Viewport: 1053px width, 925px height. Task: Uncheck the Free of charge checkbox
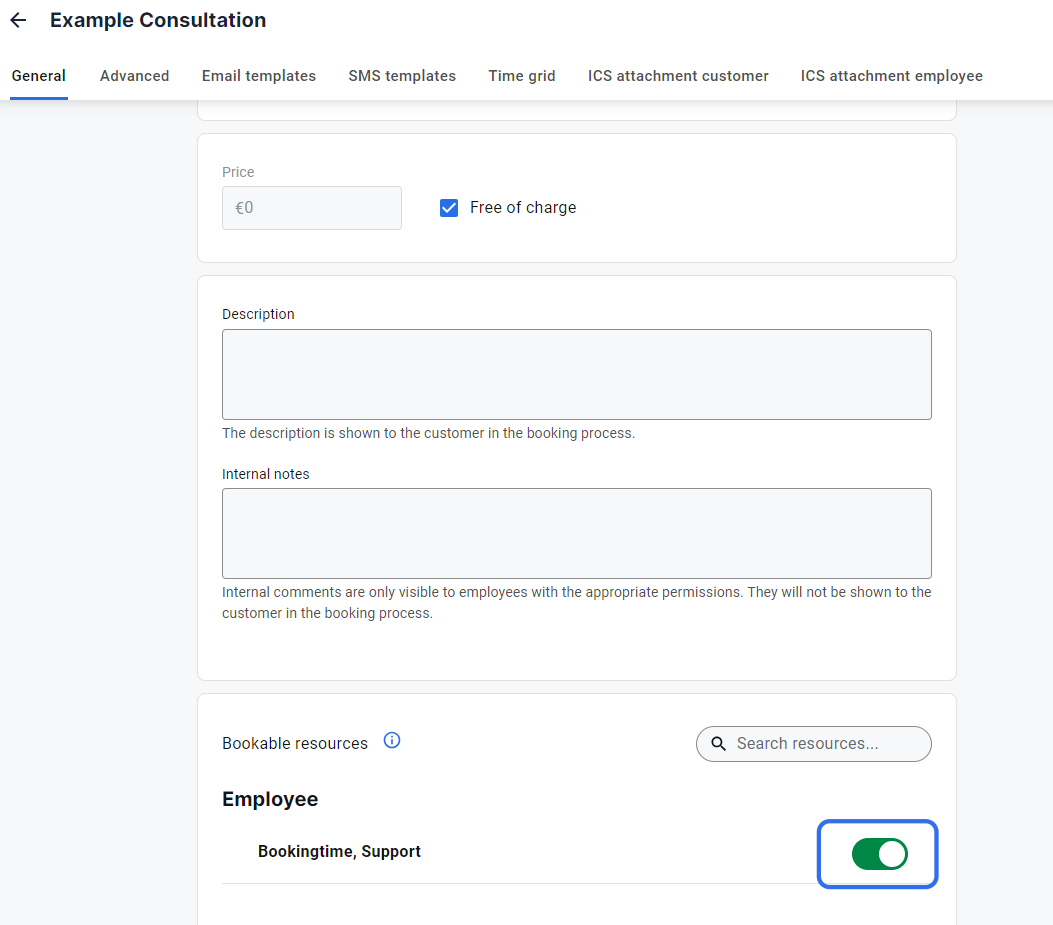tap(449, 208)
